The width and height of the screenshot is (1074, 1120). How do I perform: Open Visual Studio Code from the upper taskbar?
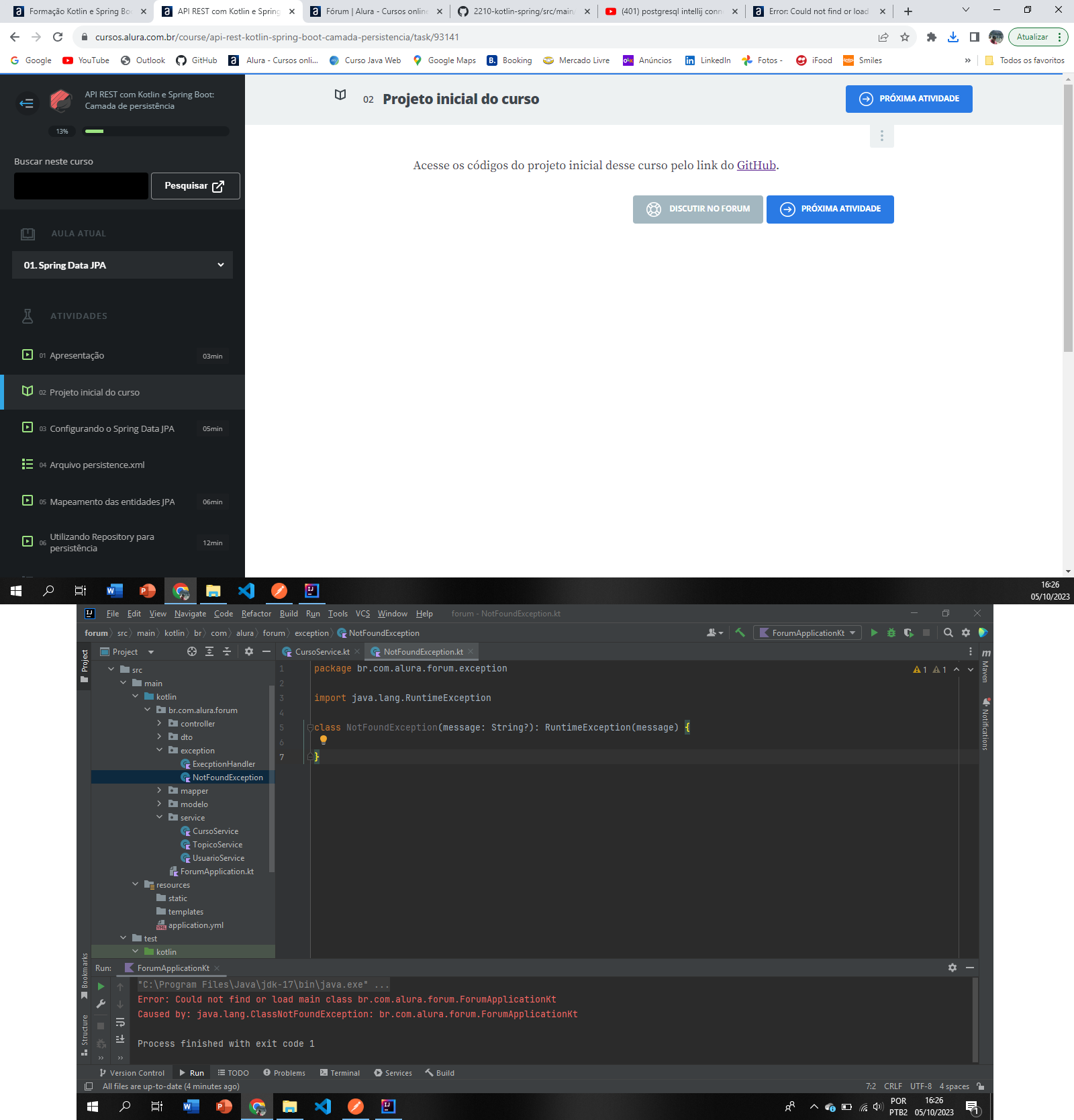[246, 590]
